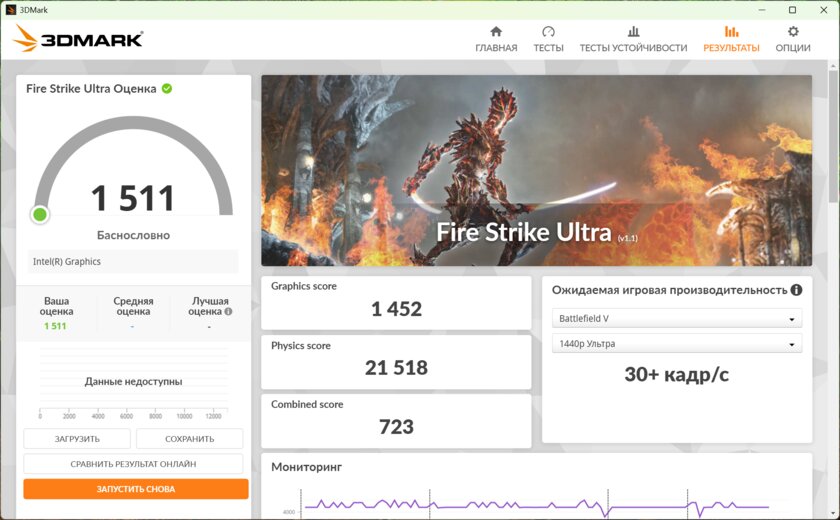
Task: Expand the Battlefield V game dropdown
Action: (x=677, y=318)
